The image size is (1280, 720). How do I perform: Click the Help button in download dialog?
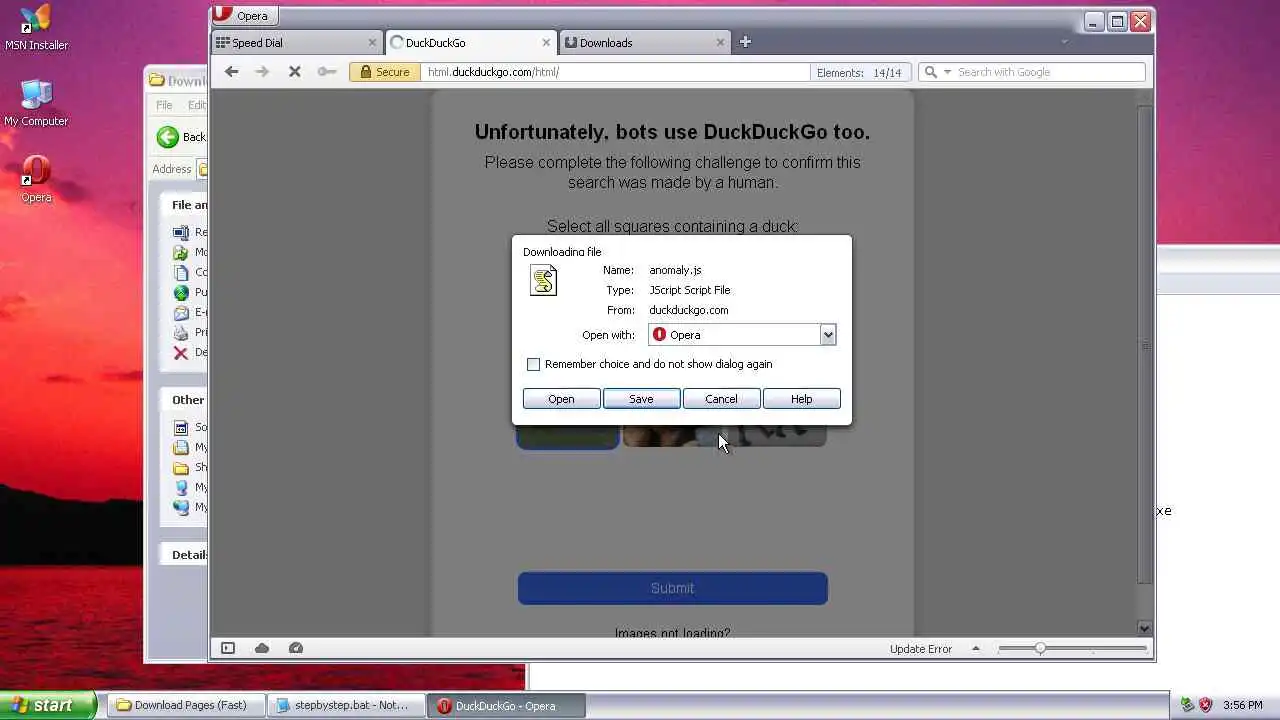click(x=801, y=399)
